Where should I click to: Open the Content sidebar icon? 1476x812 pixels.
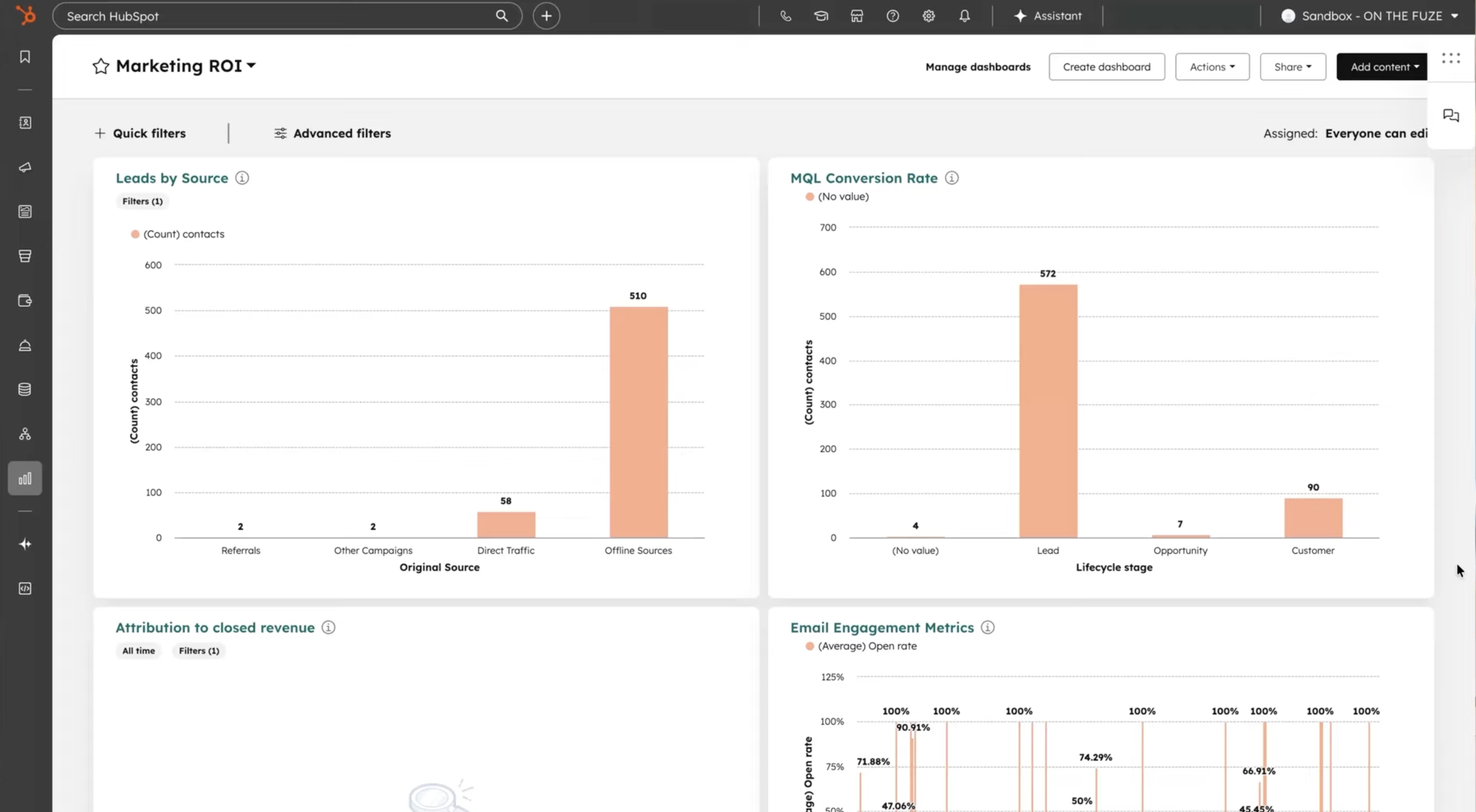[25, 211]
